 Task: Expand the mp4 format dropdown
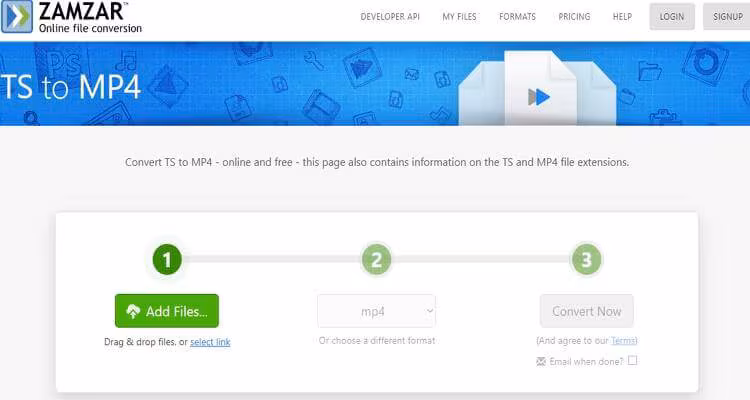(x=376, y=311)
